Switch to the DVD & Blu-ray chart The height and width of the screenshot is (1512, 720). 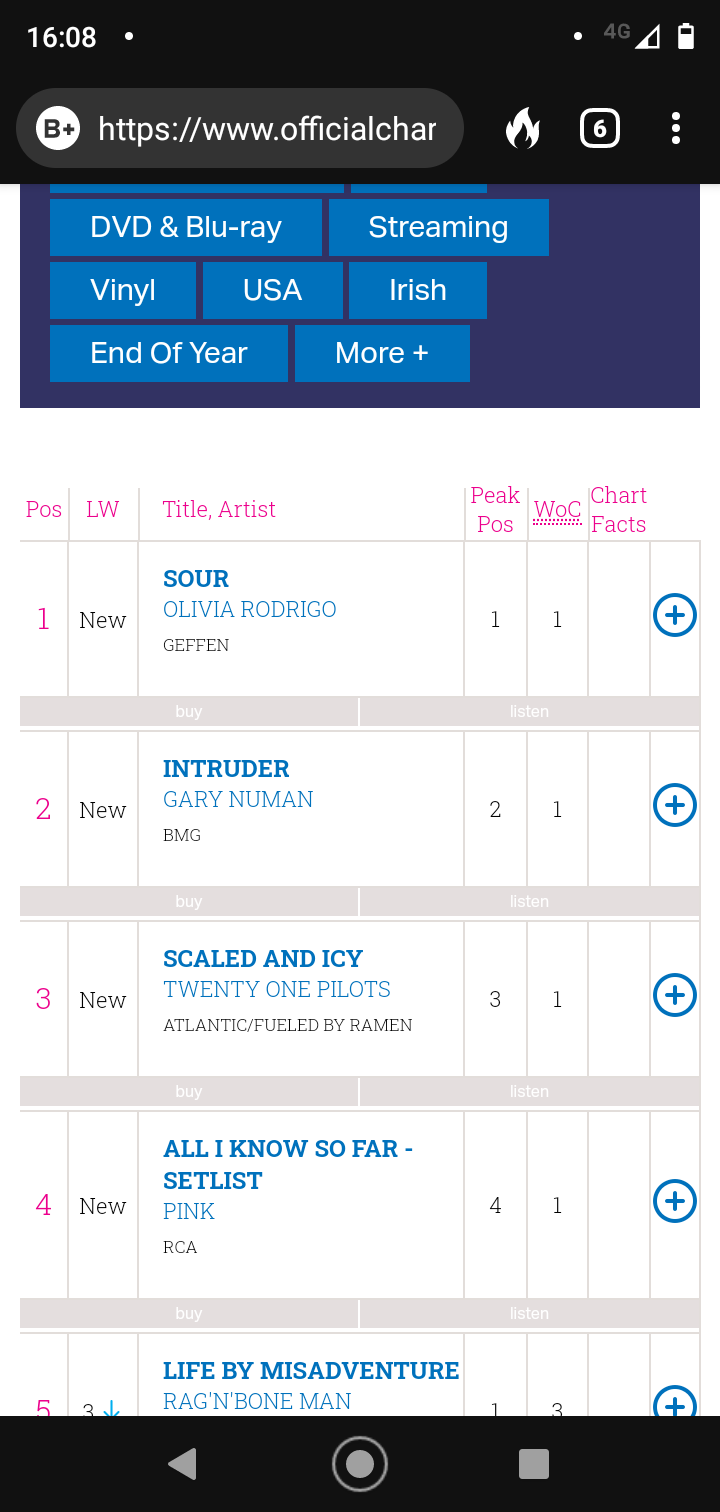[x=186, y=227]
